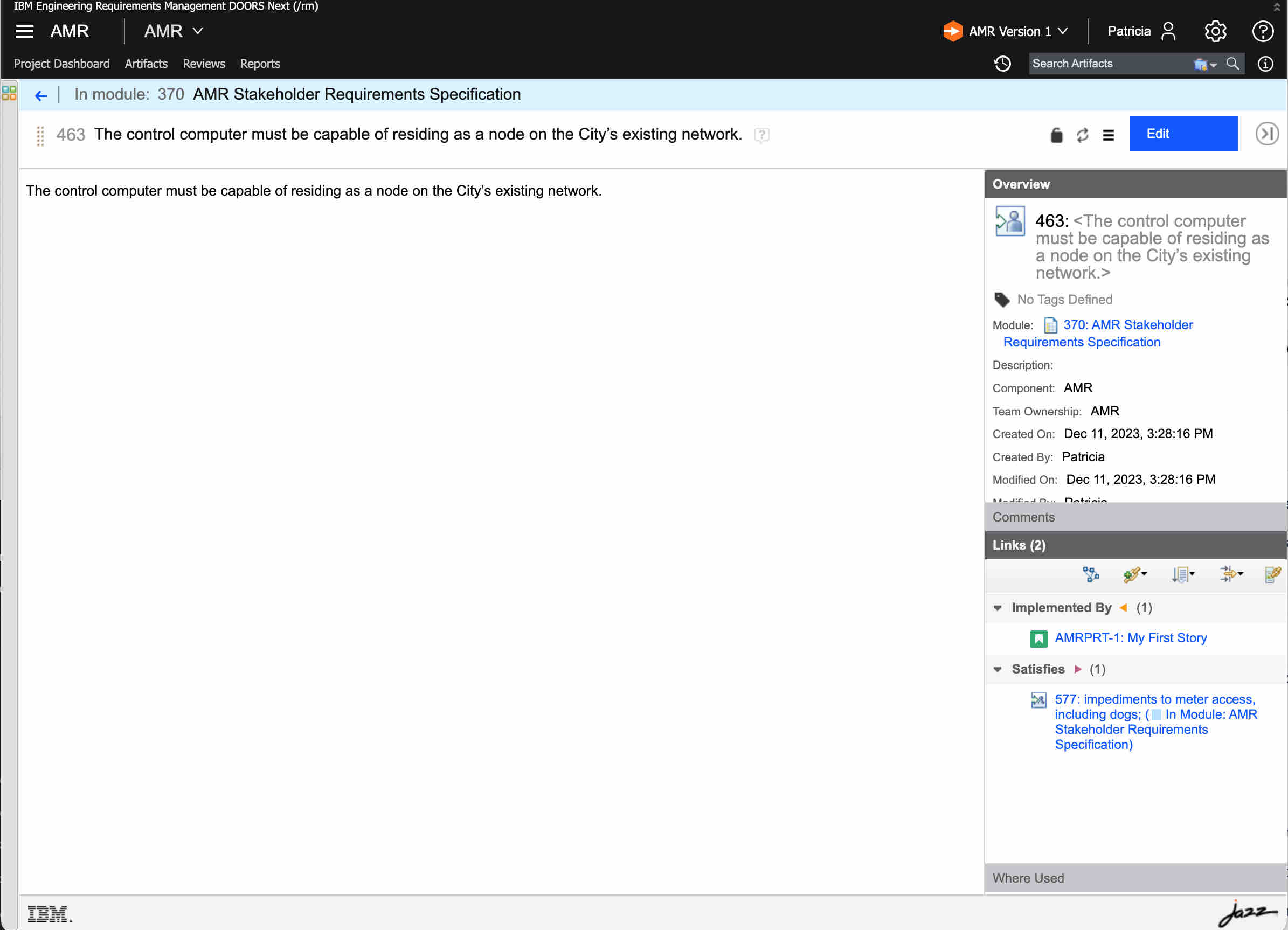Click artifact ID 463 in the header

point(71,135)
